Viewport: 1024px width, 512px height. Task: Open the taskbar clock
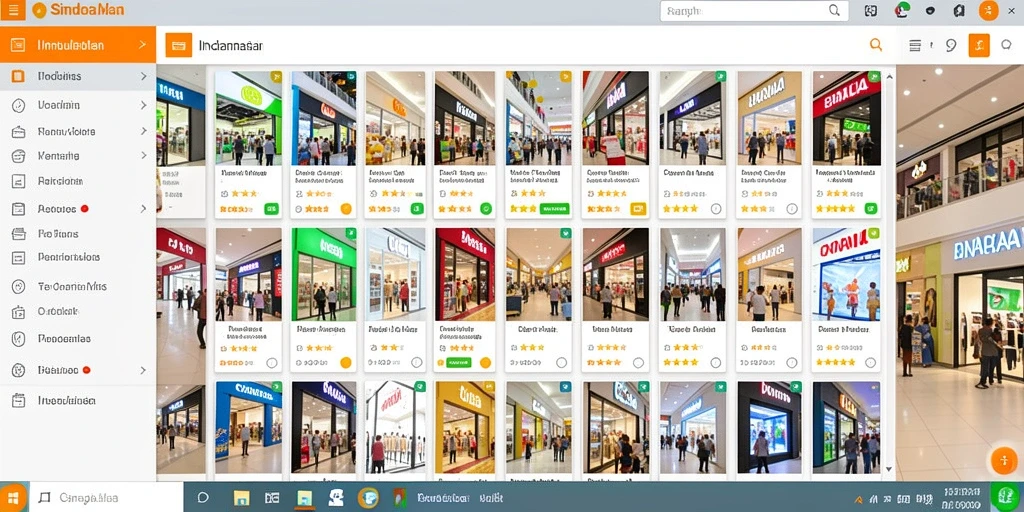[962, 498]
